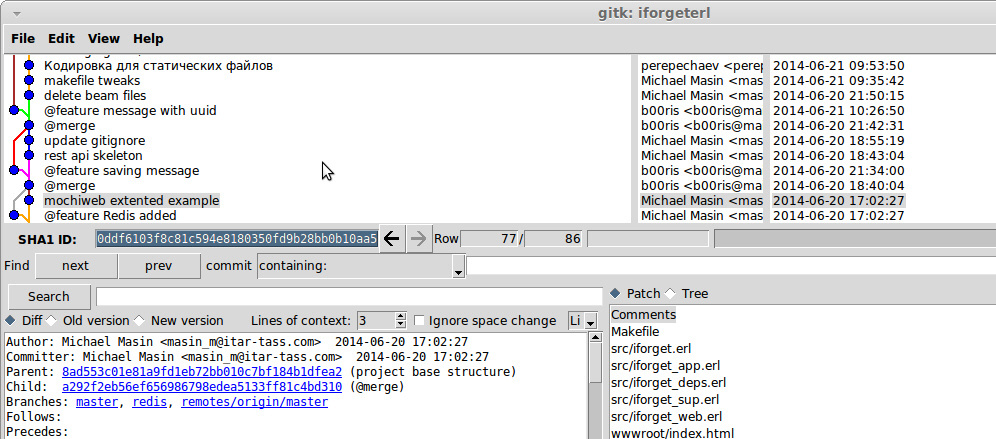Screen dimensions: 996x439
Task: Follow the 'redis' branch link
Action: 149,402
